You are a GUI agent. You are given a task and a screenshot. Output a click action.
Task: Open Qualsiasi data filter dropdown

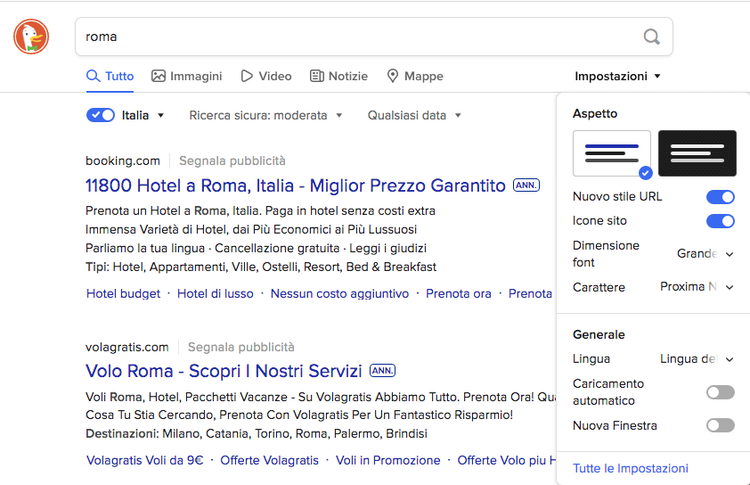coord(414,115)
